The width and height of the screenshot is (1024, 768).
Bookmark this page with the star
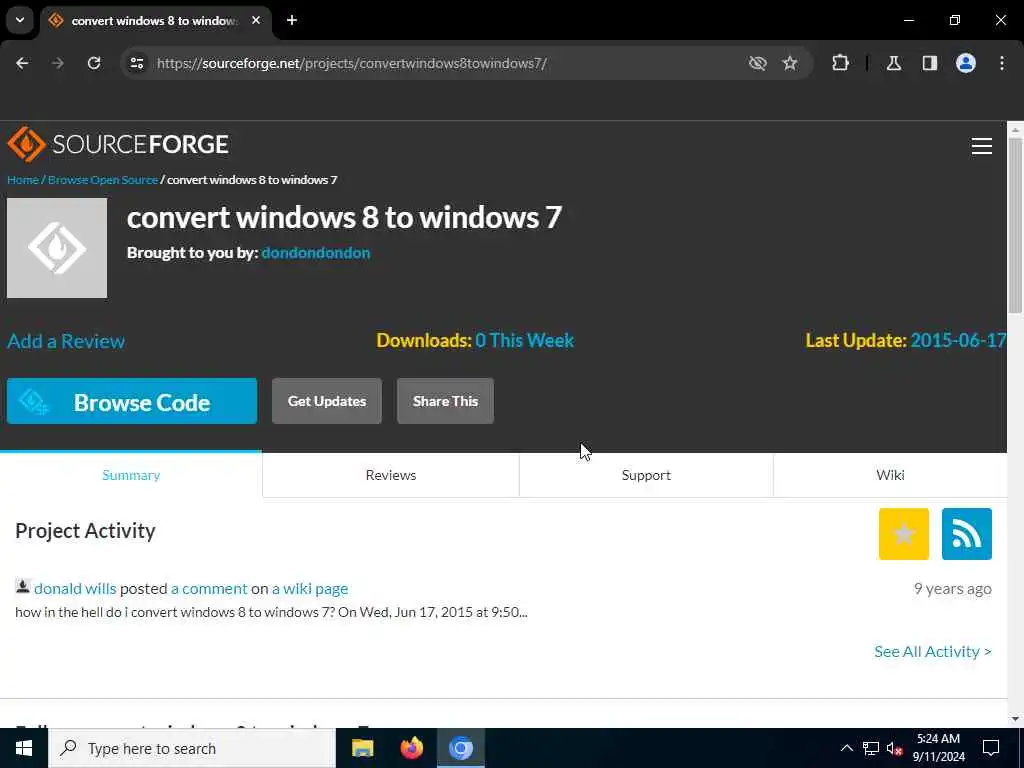point(790,63)
